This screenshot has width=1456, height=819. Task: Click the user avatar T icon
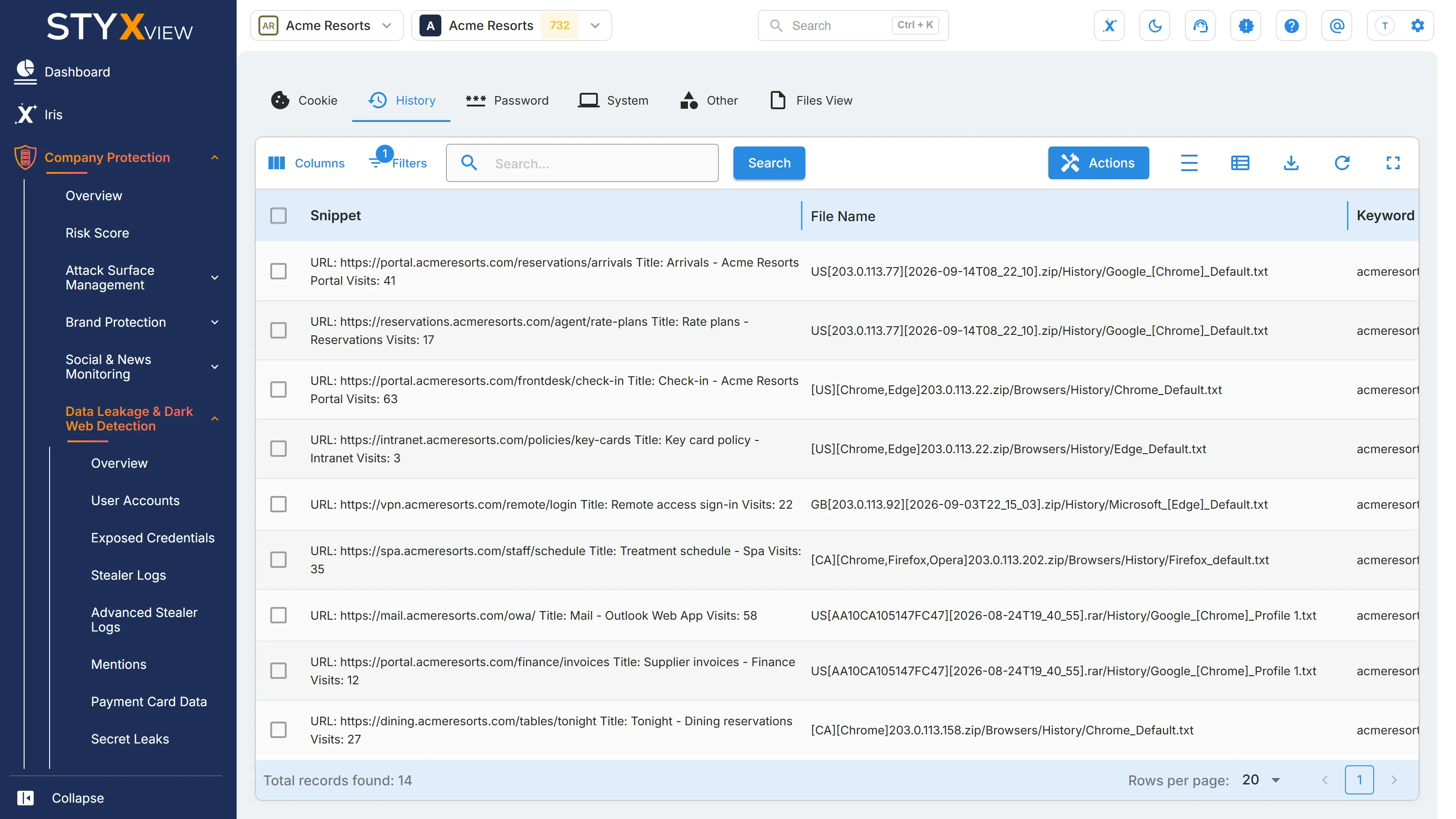(1385, 25)
